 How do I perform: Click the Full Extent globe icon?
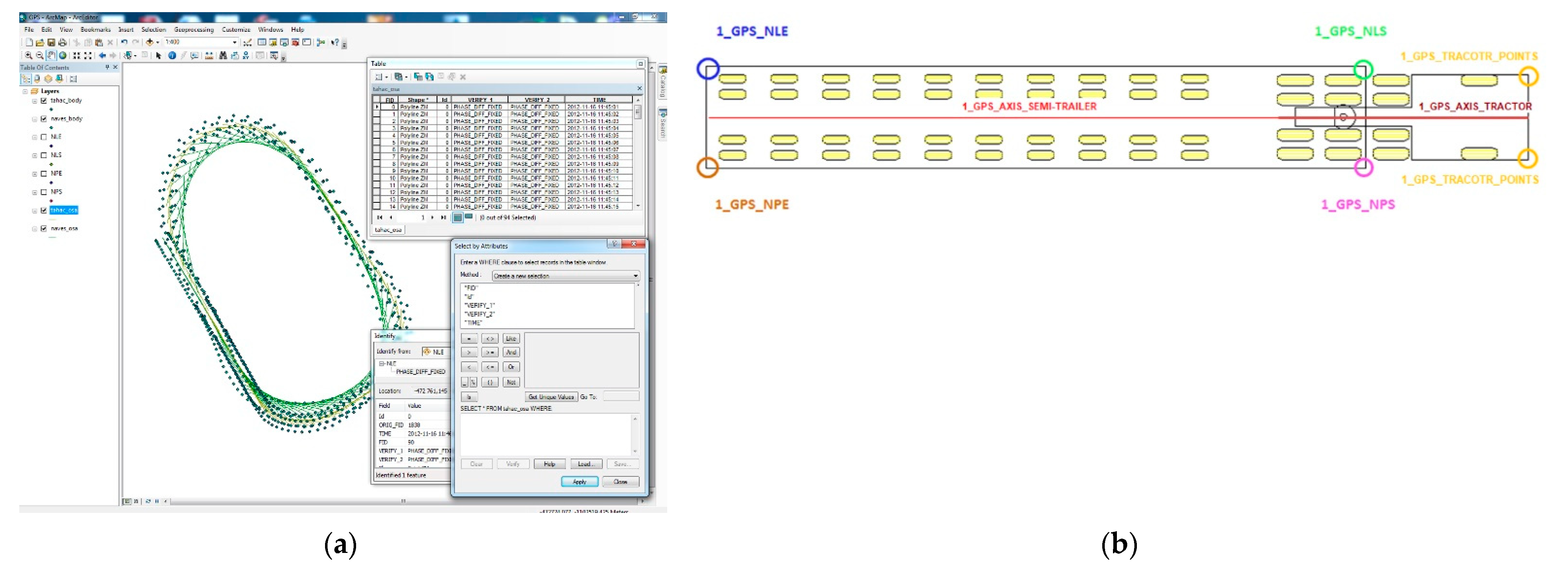(62, 55)
